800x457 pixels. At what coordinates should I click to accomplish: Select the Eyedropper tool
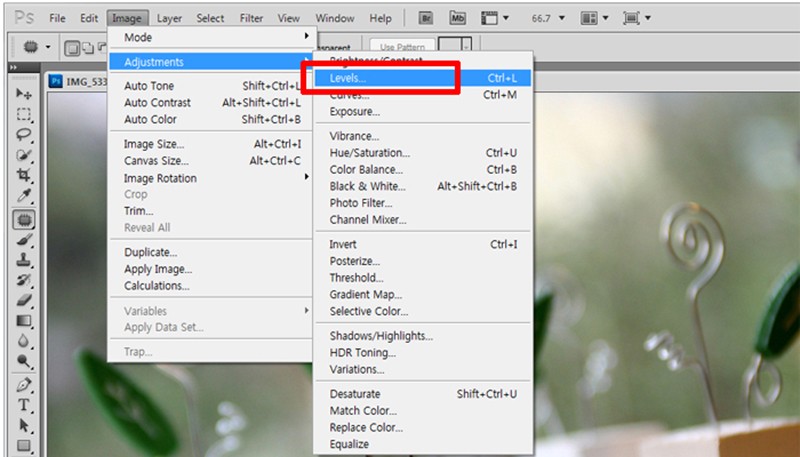23,195
